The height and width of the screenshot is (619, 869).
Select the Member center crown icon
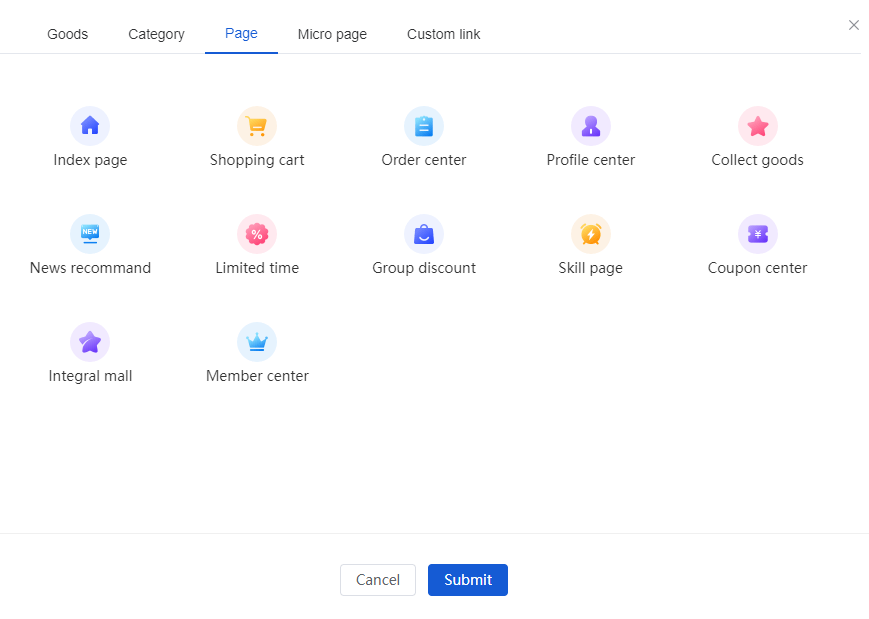point(257,342)
